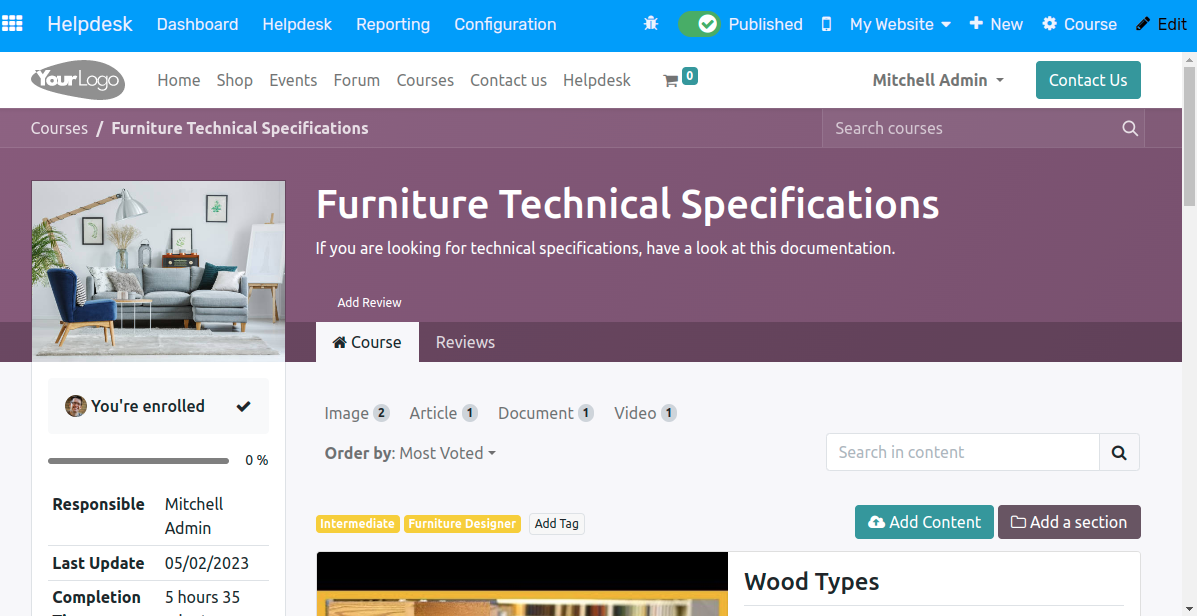Open the Mitchell Admin user dropdown
The image size is (1199, 616).
938,80
